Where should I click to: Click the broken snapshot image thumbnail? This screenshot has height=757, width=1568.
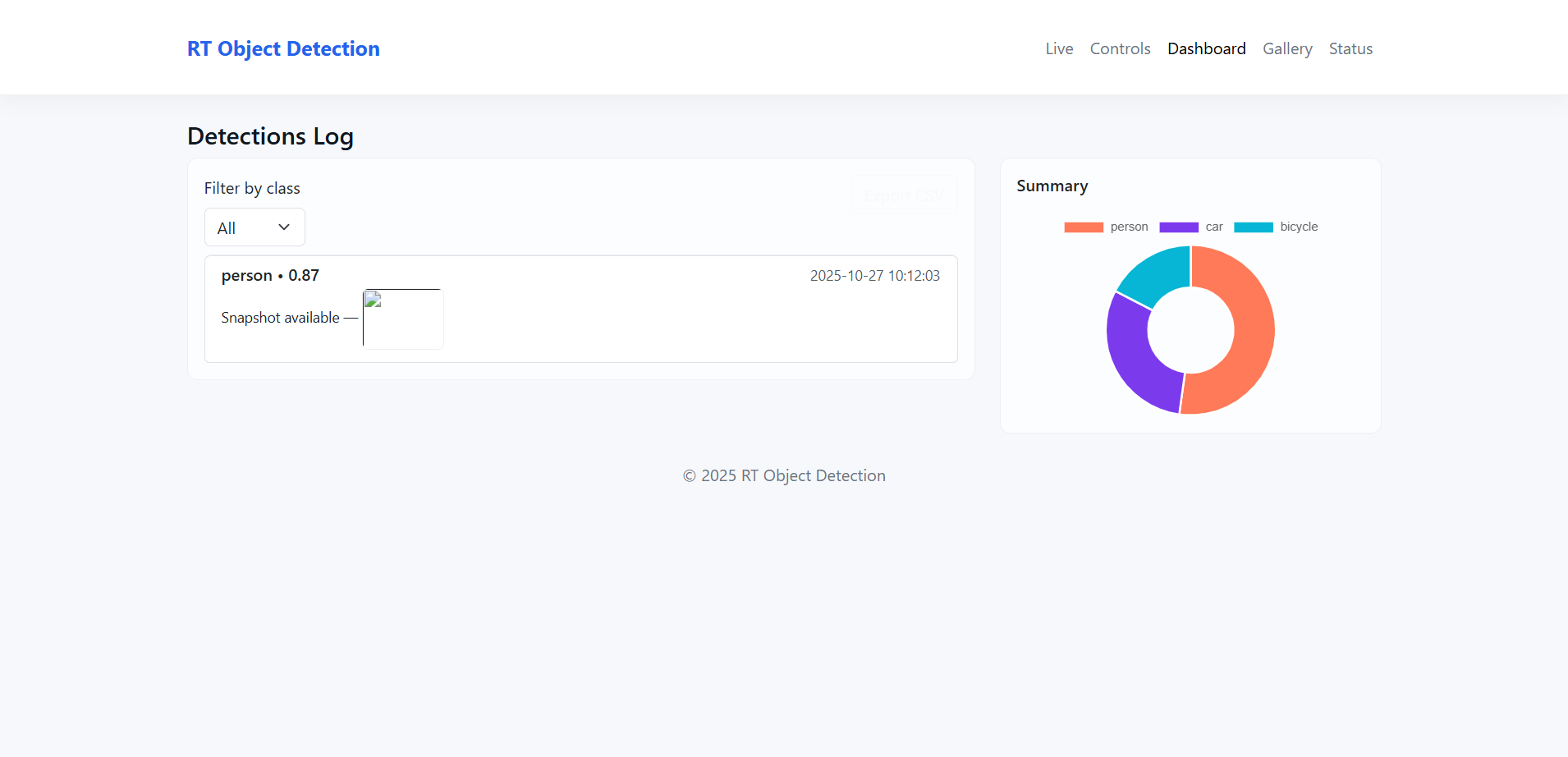click(403, 319)
